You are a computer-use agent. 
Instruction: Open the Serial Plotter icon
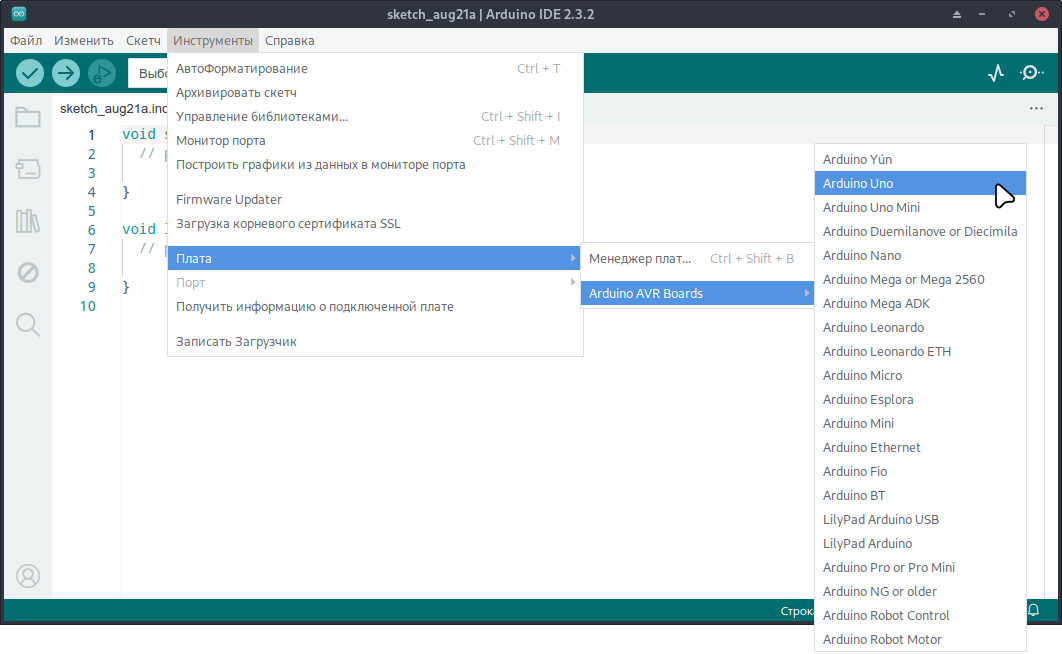pos(996,73)
